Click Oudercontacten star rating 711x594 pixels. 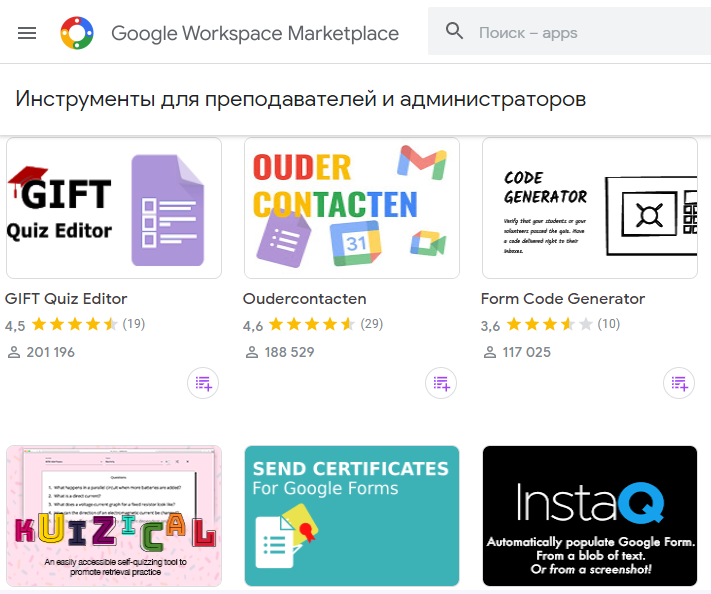coord(312,325)
